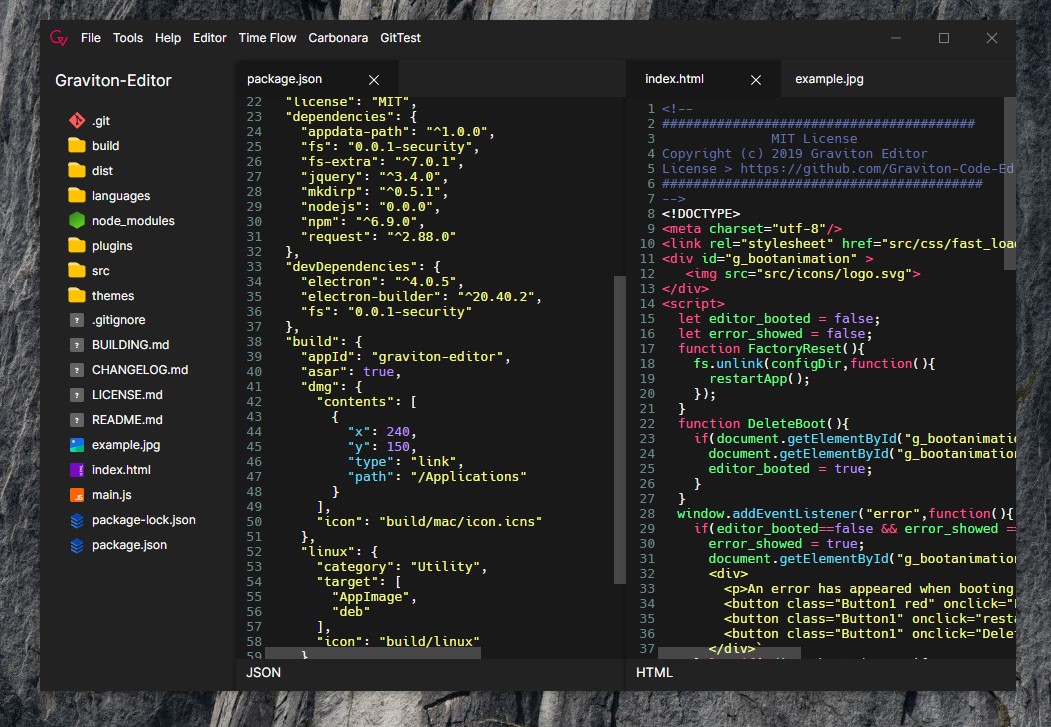Expand the themes folder
This screenshot has width=1051, height=727.
(76, 295)
